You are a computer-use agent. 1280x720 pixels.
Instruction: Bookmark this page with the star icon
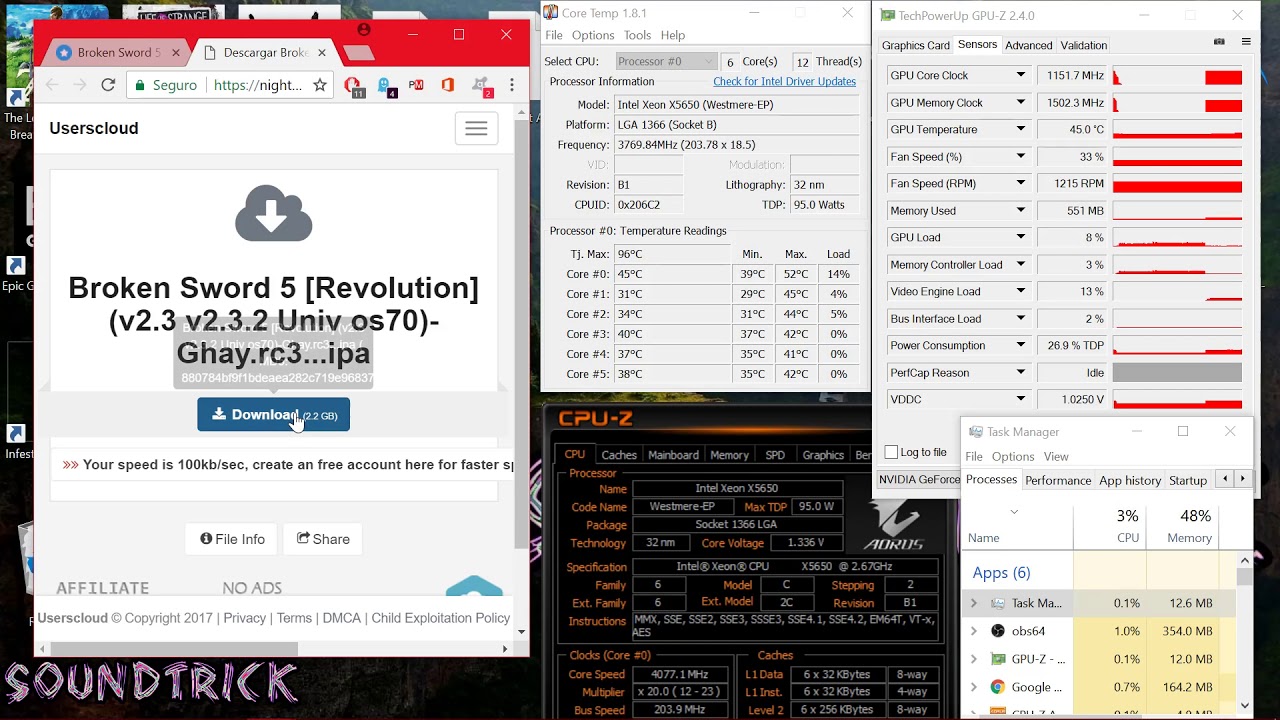[320, 85]
